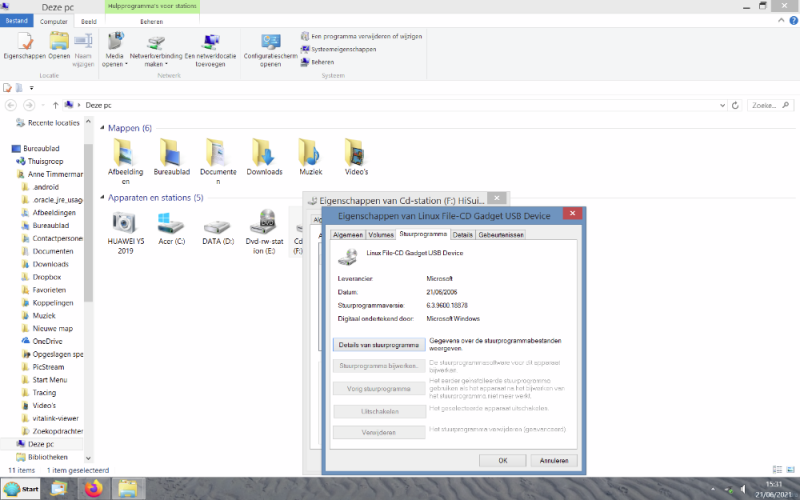The height and width of the screenshot is (500, 800).
Task: Click Systeemeigenschappen in the ribbon
Action: pyautogui.click(x=343, y=48)
